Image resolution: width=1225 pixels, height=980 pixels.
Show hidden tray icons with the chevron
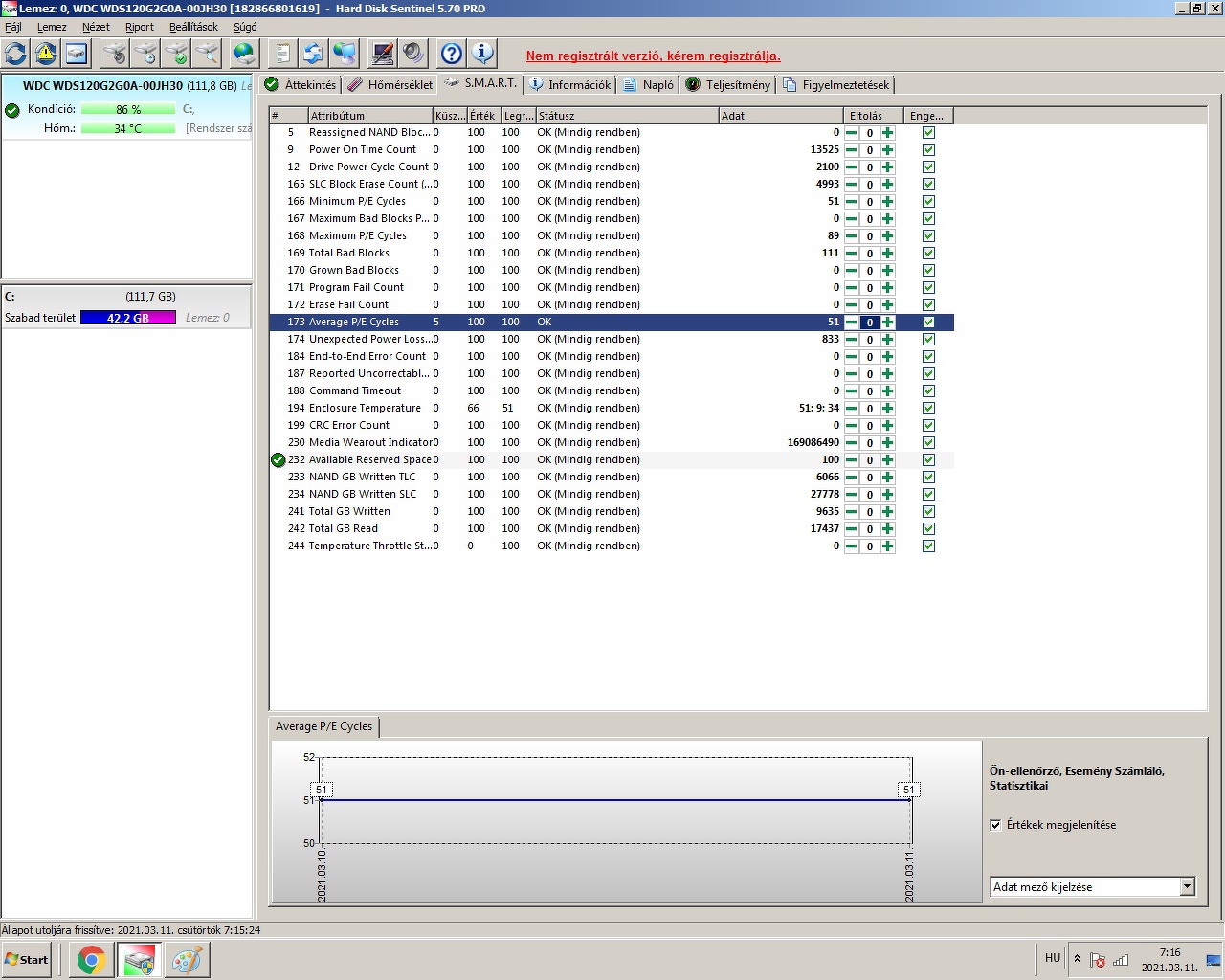[1077, 958]
